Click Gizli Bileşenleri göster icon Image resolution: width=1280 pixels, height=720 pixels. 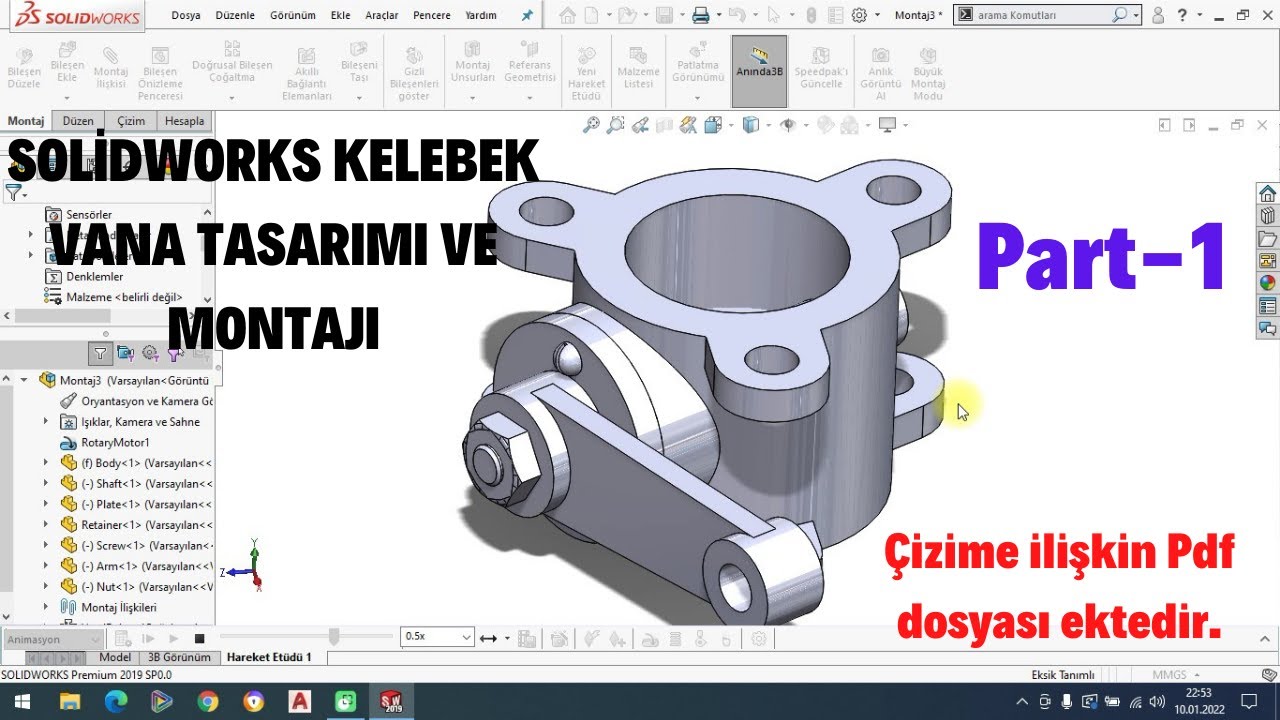pos(414,57)
